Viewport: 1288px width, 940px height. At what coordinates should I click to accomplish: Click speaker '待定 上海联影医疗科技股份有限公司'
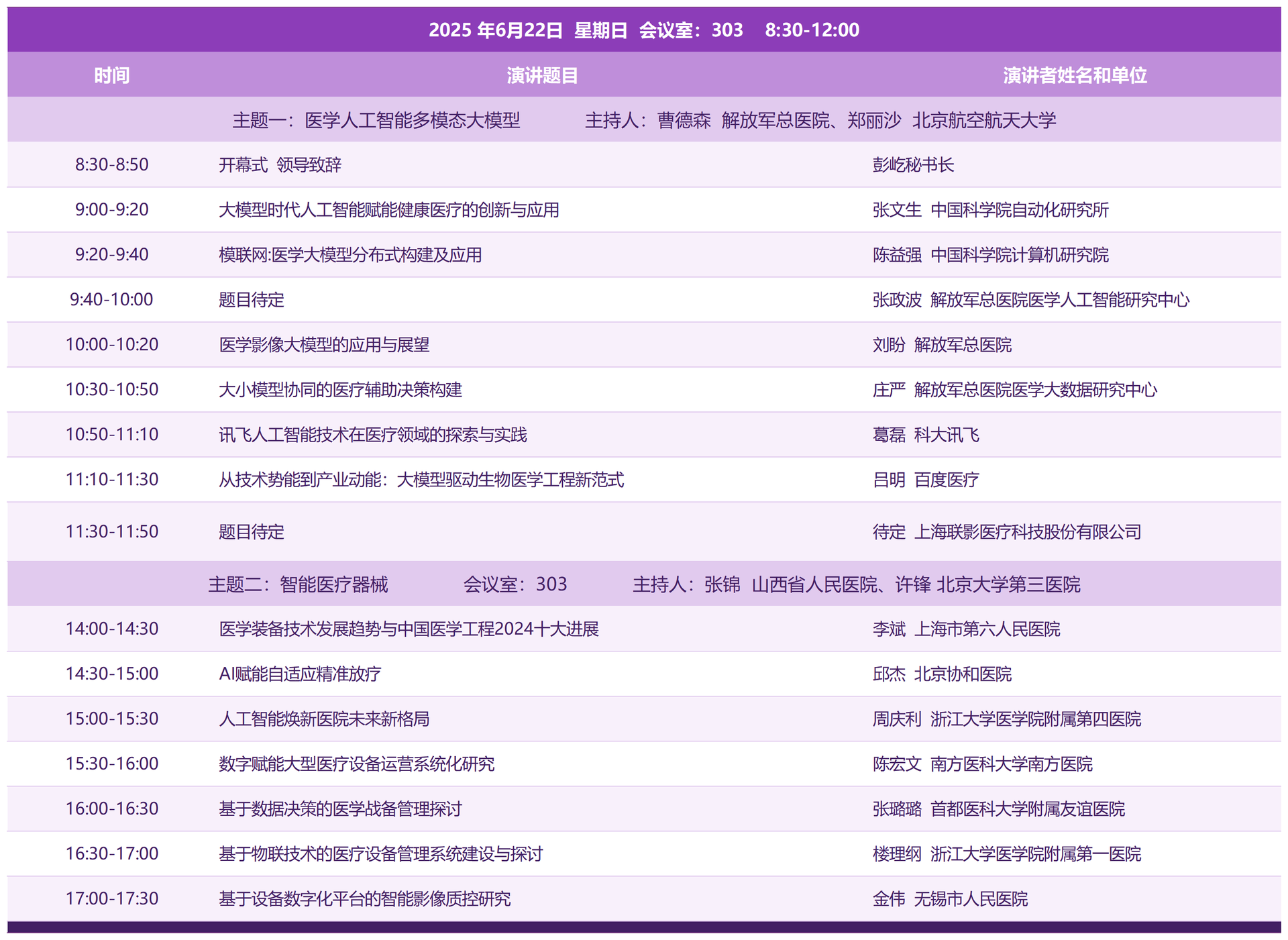point(1006,532)
